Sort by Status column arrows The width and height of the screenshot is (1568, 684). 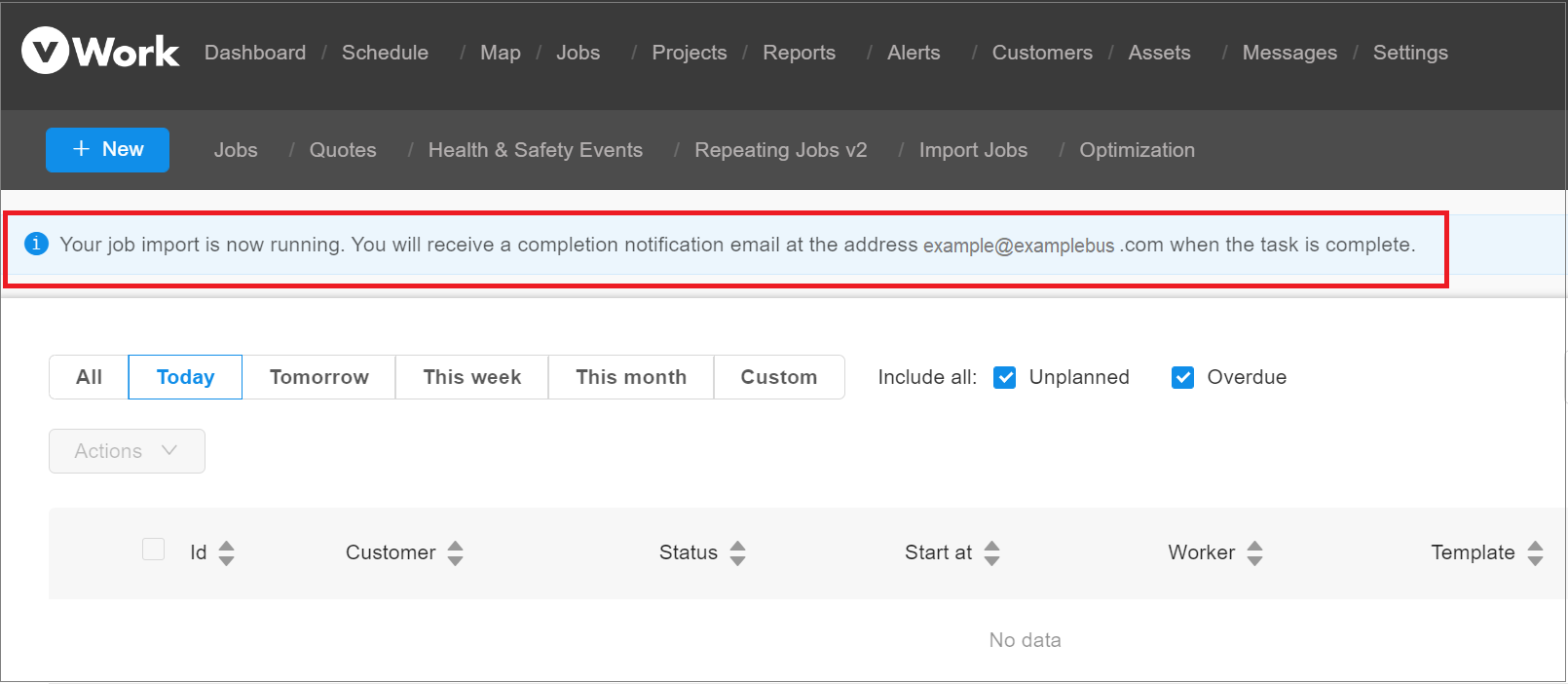(738, 552)
